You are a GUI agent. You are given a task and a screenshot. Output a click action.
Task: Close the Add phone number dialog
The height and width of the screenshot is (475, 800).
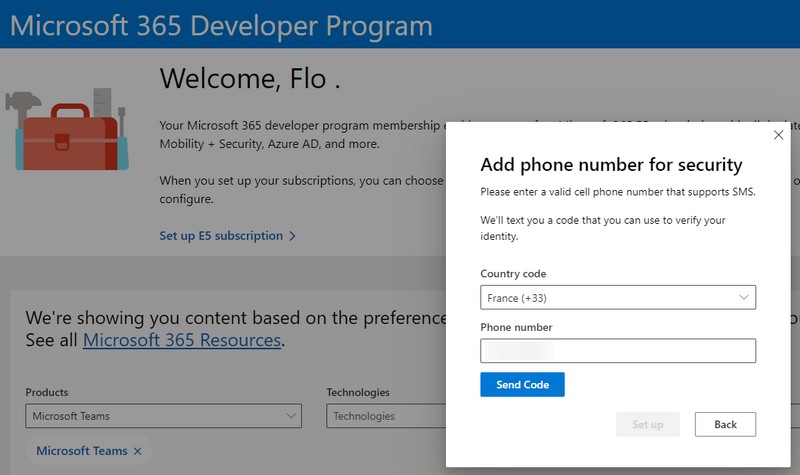pyautogui.click(x=779, y=135)
